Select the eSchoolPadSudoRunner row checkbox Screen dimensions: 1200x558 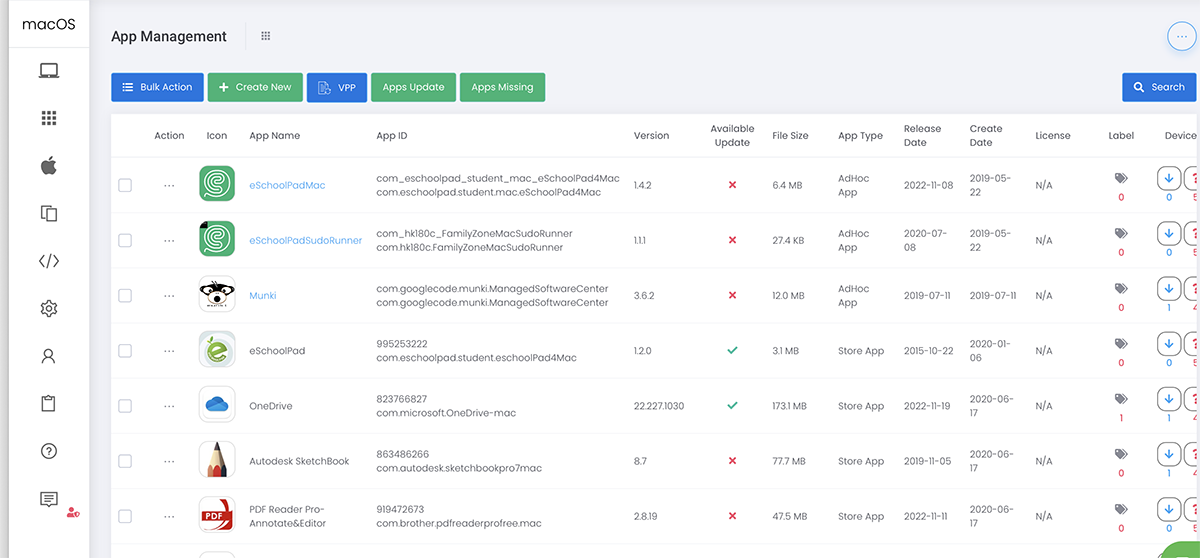click(x=125, y=240)
